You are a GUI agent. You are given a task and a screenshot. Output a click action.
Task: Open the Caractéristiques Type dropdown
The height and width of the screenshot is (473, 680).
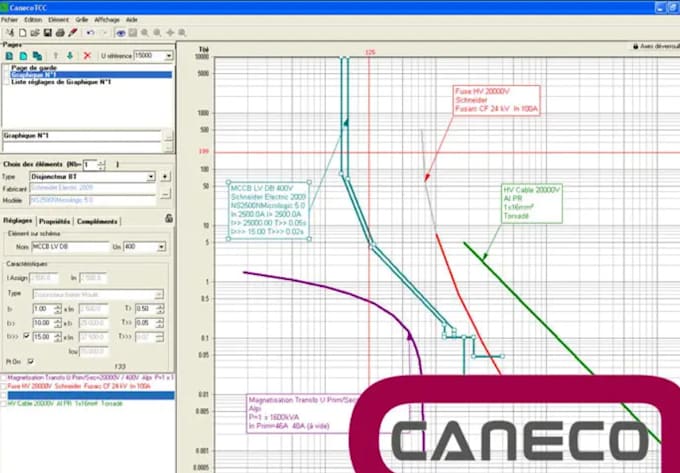(159, 294)
